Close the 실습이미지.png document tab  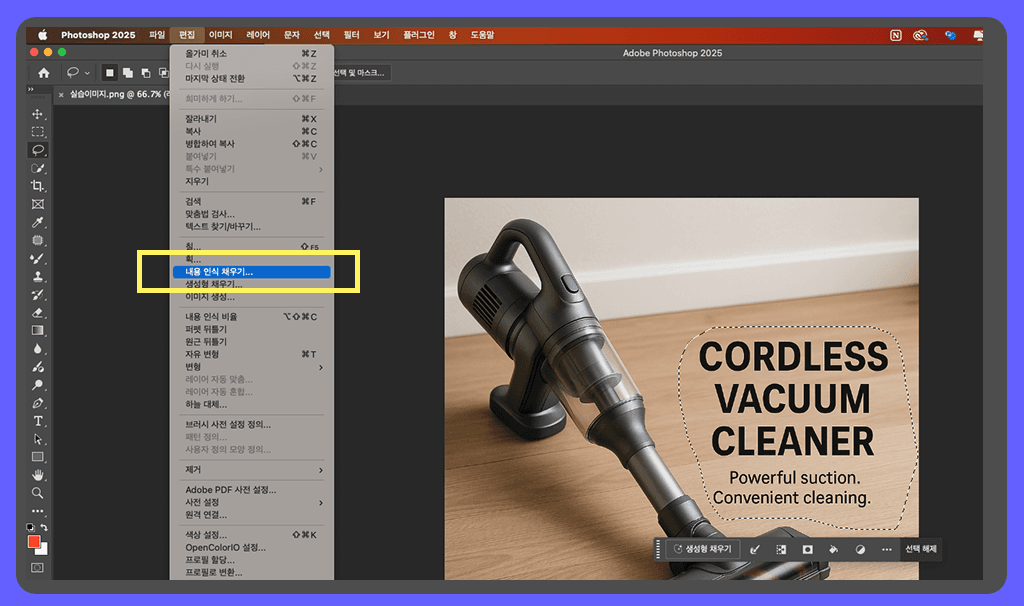61,95
